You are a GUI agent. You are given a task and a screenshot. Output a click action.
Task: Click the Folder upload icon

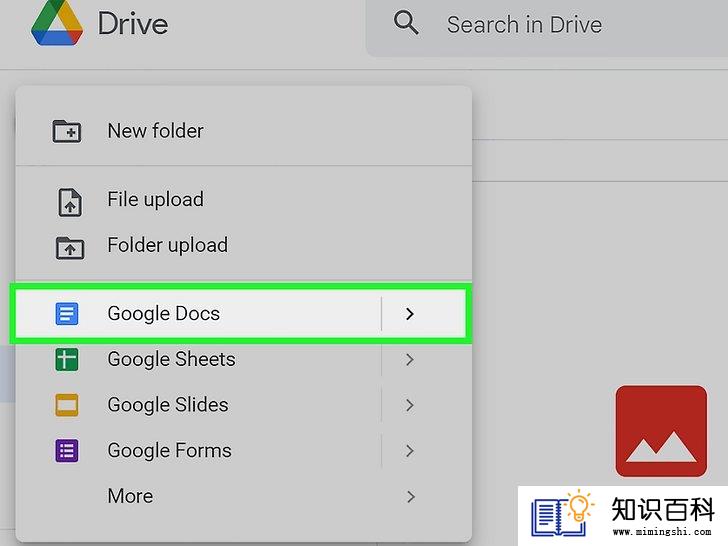[70, 248]
